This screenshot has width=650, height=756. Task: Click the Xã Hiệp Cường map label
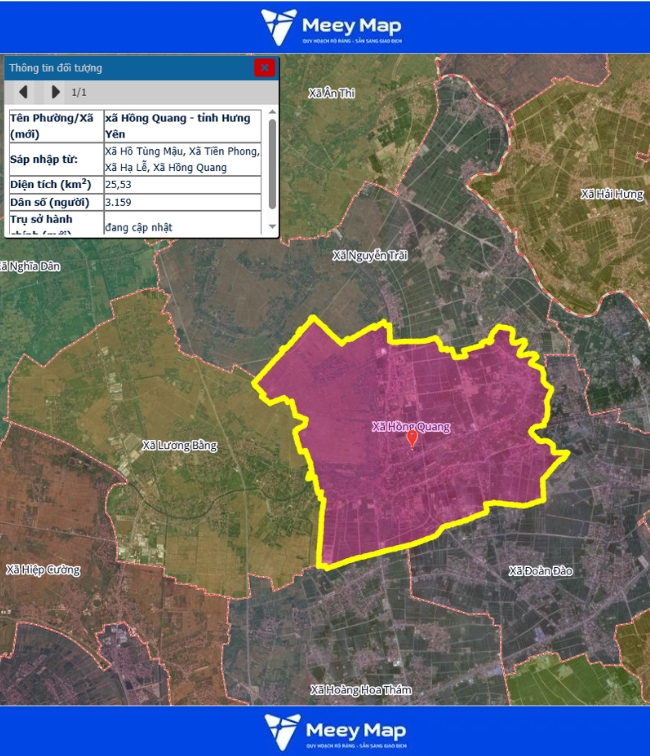tap(42, 570)
